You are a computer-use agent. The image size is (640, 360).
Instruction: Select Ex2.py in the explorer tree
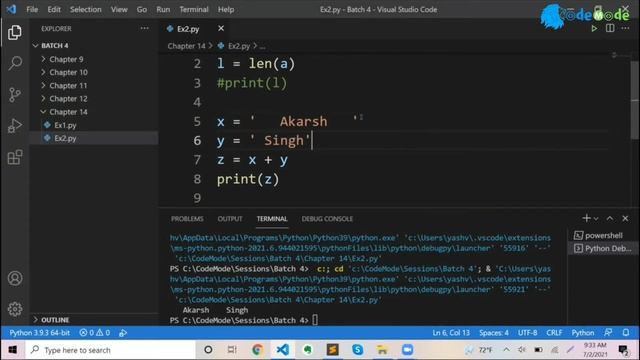tap(65, 138)
